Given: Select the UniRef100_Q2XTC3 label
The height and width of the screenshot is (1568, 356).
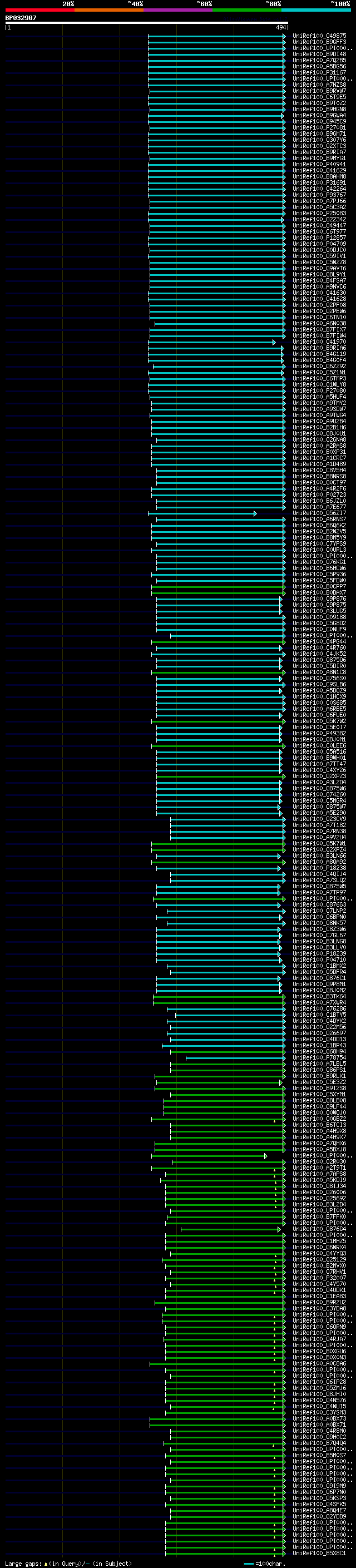Looking at the screenshot, I should coord(319,146).
